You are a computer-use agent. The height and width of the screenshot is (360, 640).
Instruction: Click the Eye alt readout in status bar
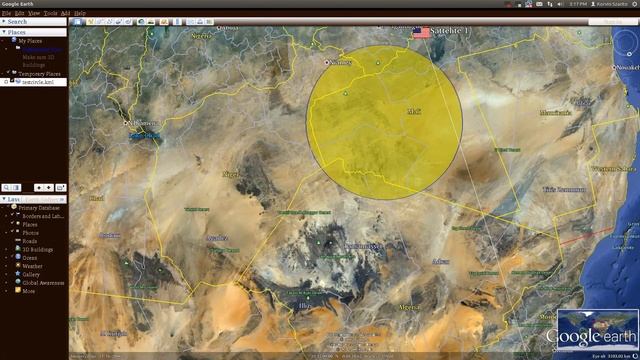point(611,356)
